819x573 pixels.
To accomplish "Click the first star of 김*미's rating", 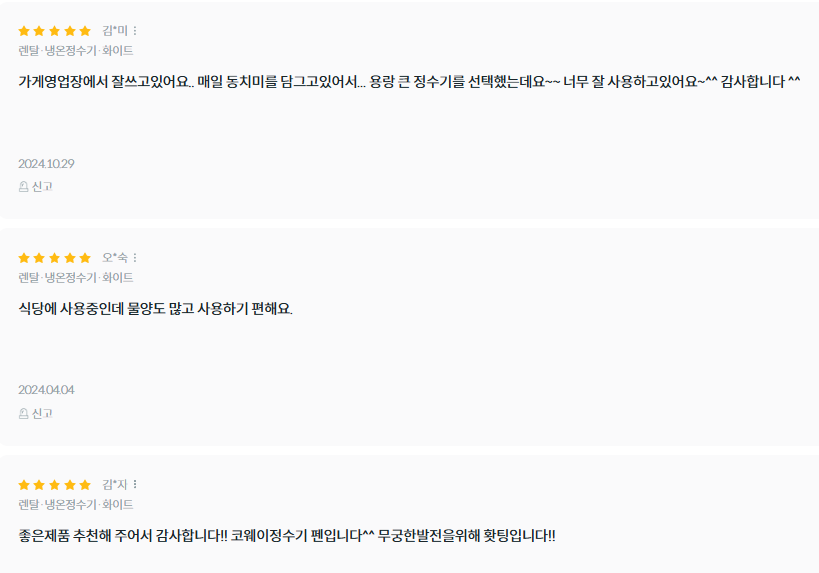I will [24, 31].
